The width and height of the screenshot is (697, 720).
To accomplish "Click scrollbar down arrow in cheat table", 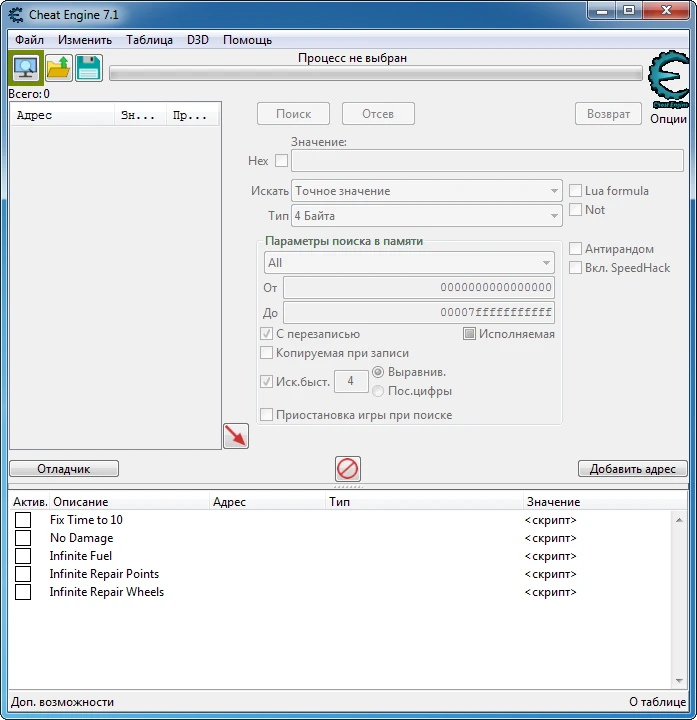I will tap(679, 681).
